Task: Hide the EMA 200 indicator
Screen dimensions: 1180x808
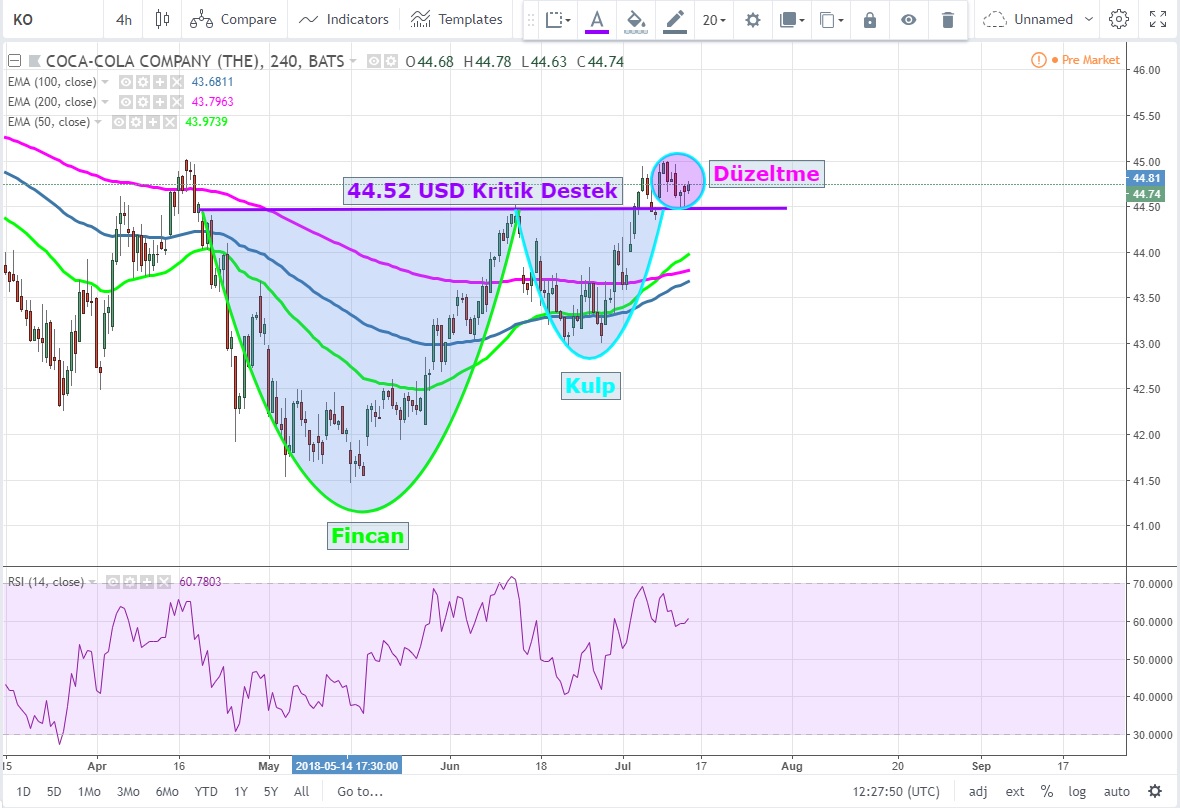Action: pyautogui.click(x=126, y=102)
